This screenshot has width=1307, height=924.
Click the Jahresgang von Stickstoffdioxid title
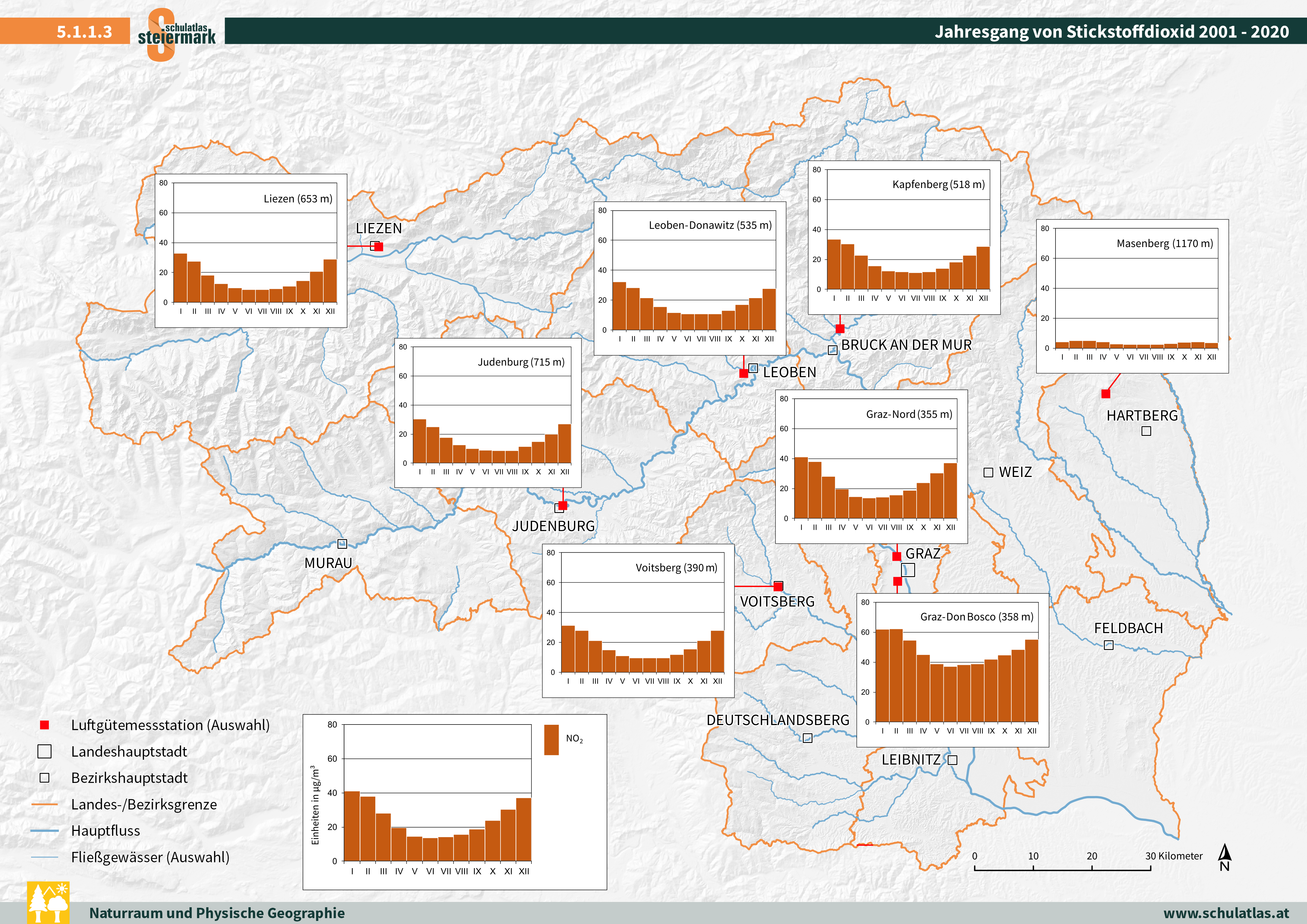[x=1111, y=31]
